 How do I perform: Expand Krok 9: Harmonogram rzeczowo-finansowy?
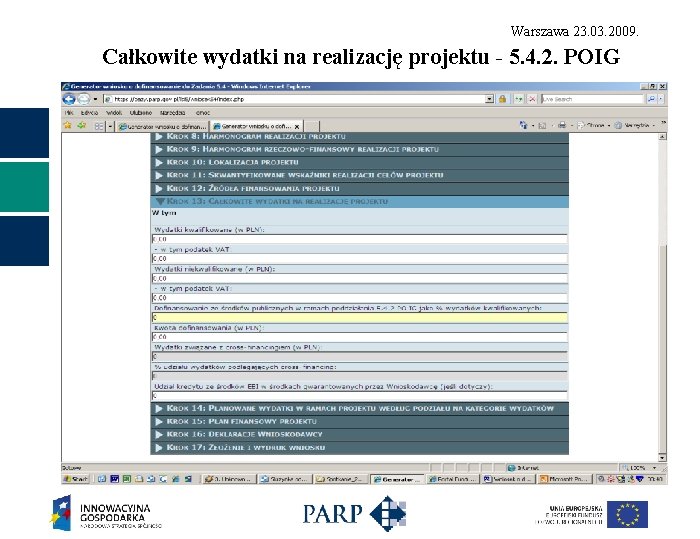click(360, 149)
